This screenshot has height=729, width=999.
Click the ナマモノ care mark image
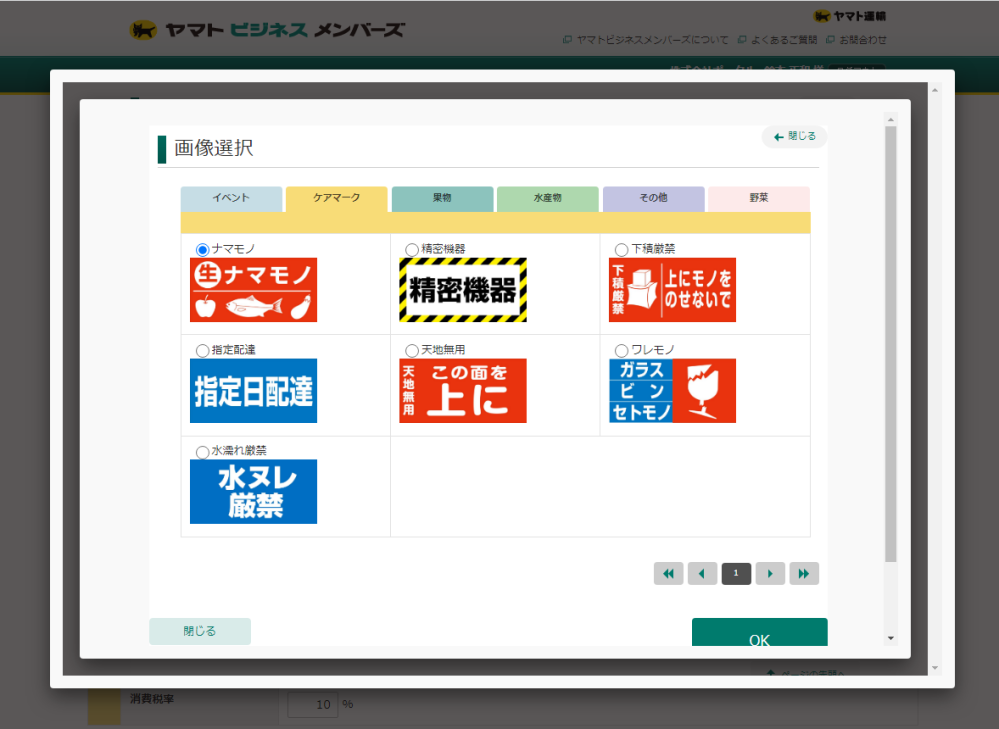click(x=254, y=290)
